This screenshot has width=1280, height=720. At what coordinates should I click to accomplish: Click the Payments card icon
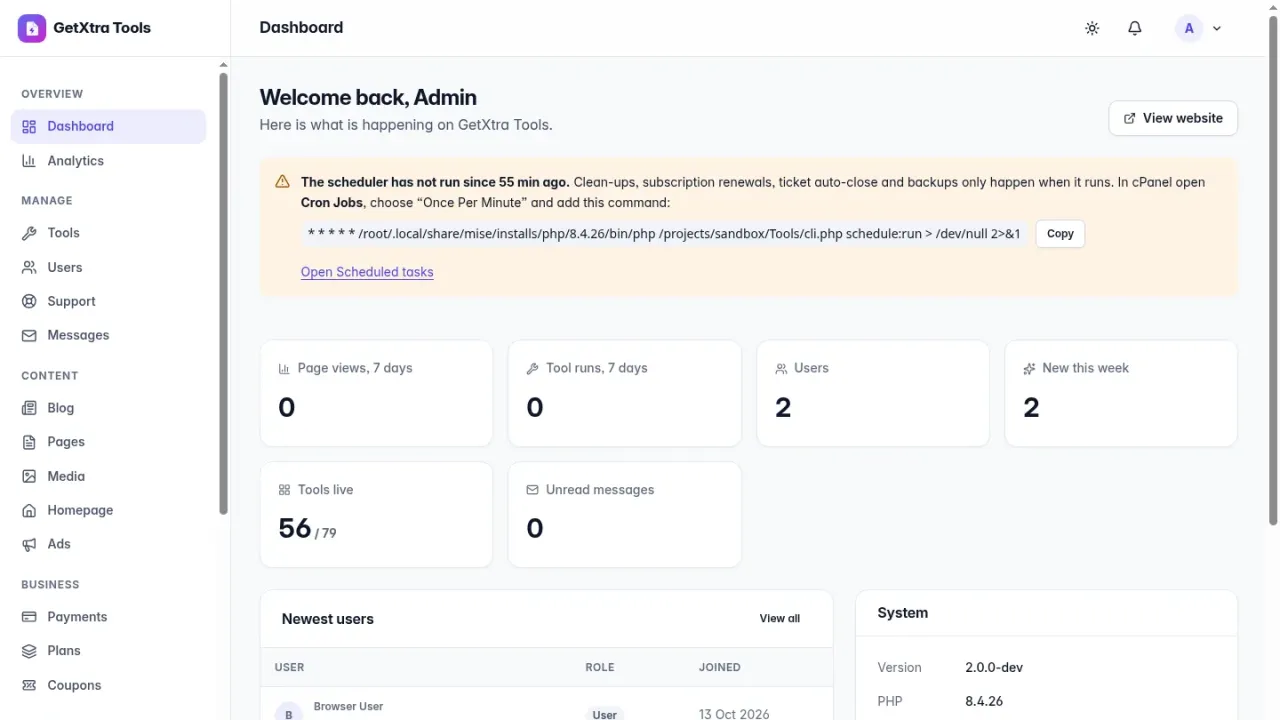(29, 617)
